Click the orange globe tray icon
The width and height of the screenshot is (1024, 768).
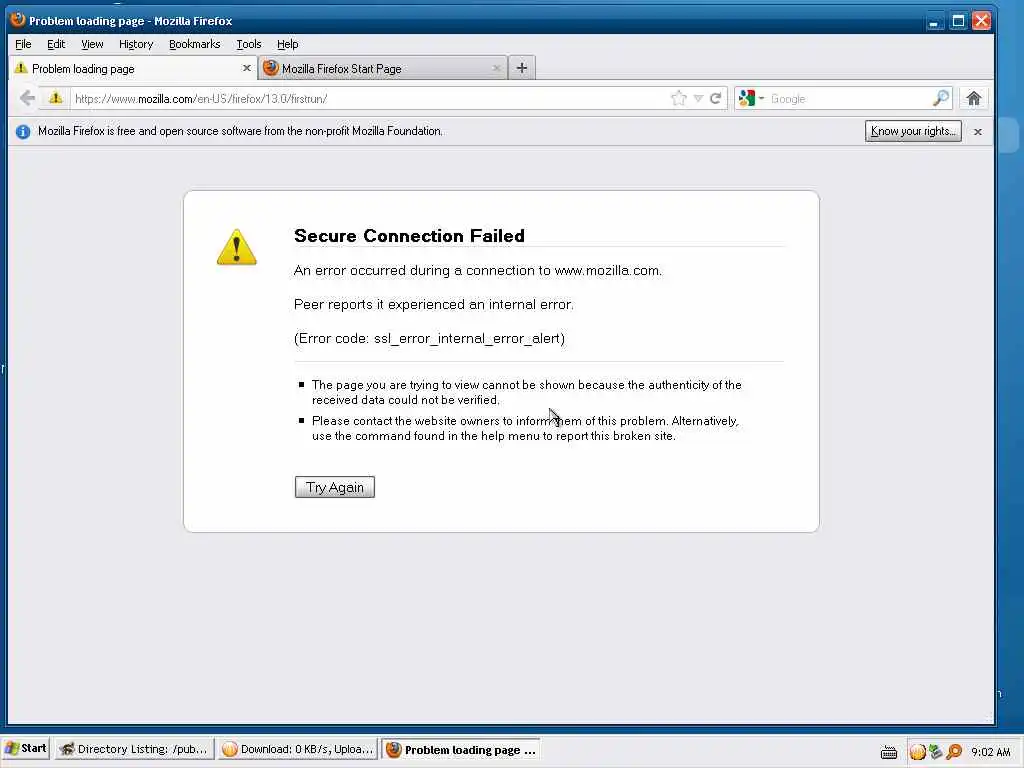click(918, 752)
